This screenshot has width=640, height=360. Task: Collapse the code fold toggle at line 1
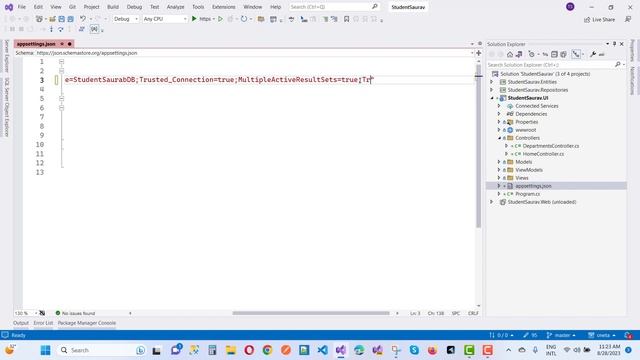click(x=62, y=62)
